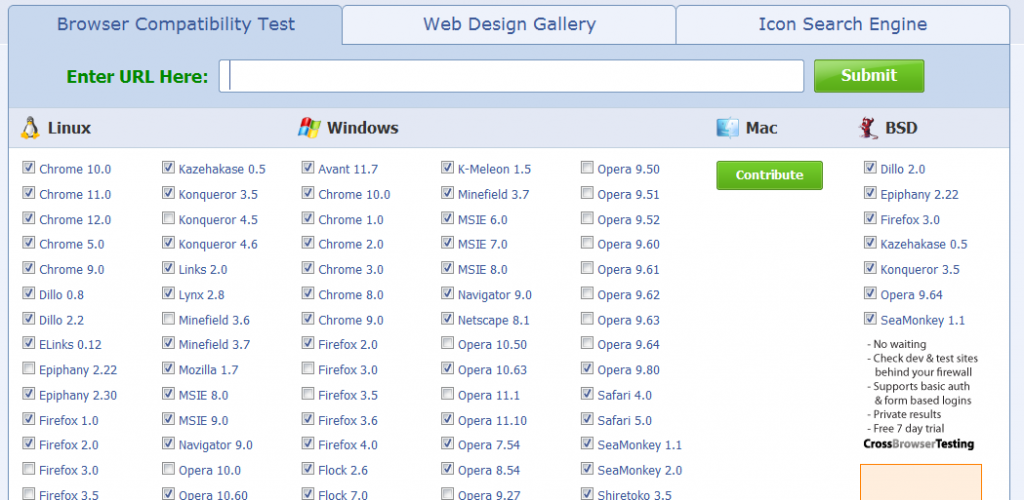Screen dimensions: 1024x500
Task: Click the 'Opera 9.52' label text
Action: 628,220
